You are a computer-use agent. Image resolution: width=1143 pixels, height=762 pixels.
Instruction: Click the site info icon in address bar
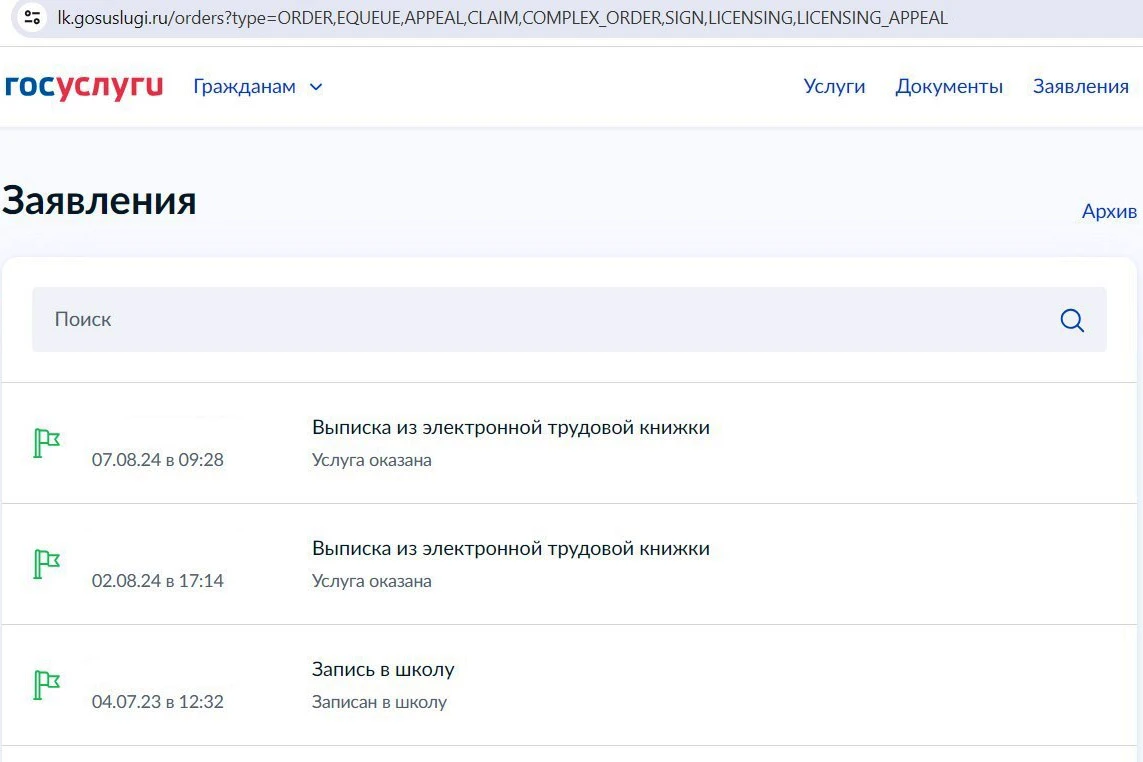coord(32,17)
